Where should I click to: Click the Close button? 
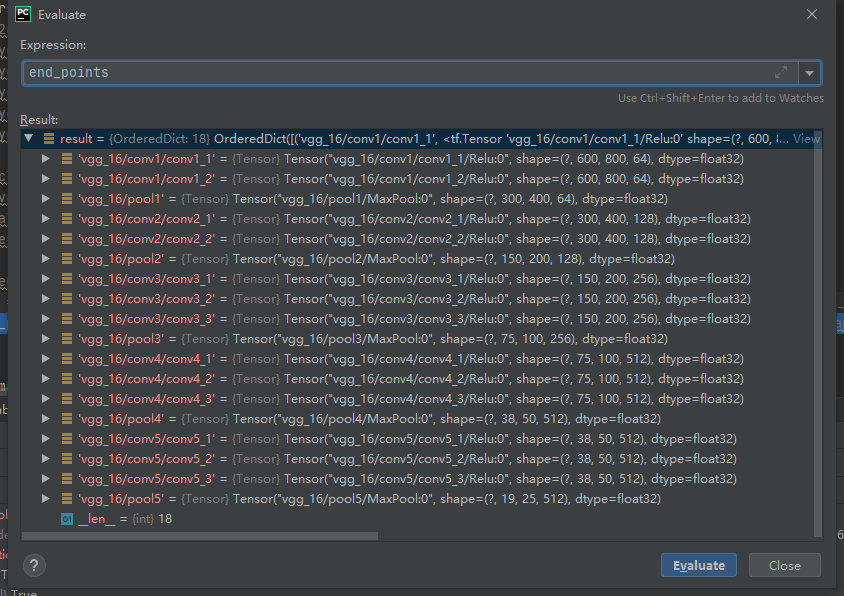click(784, 565)
